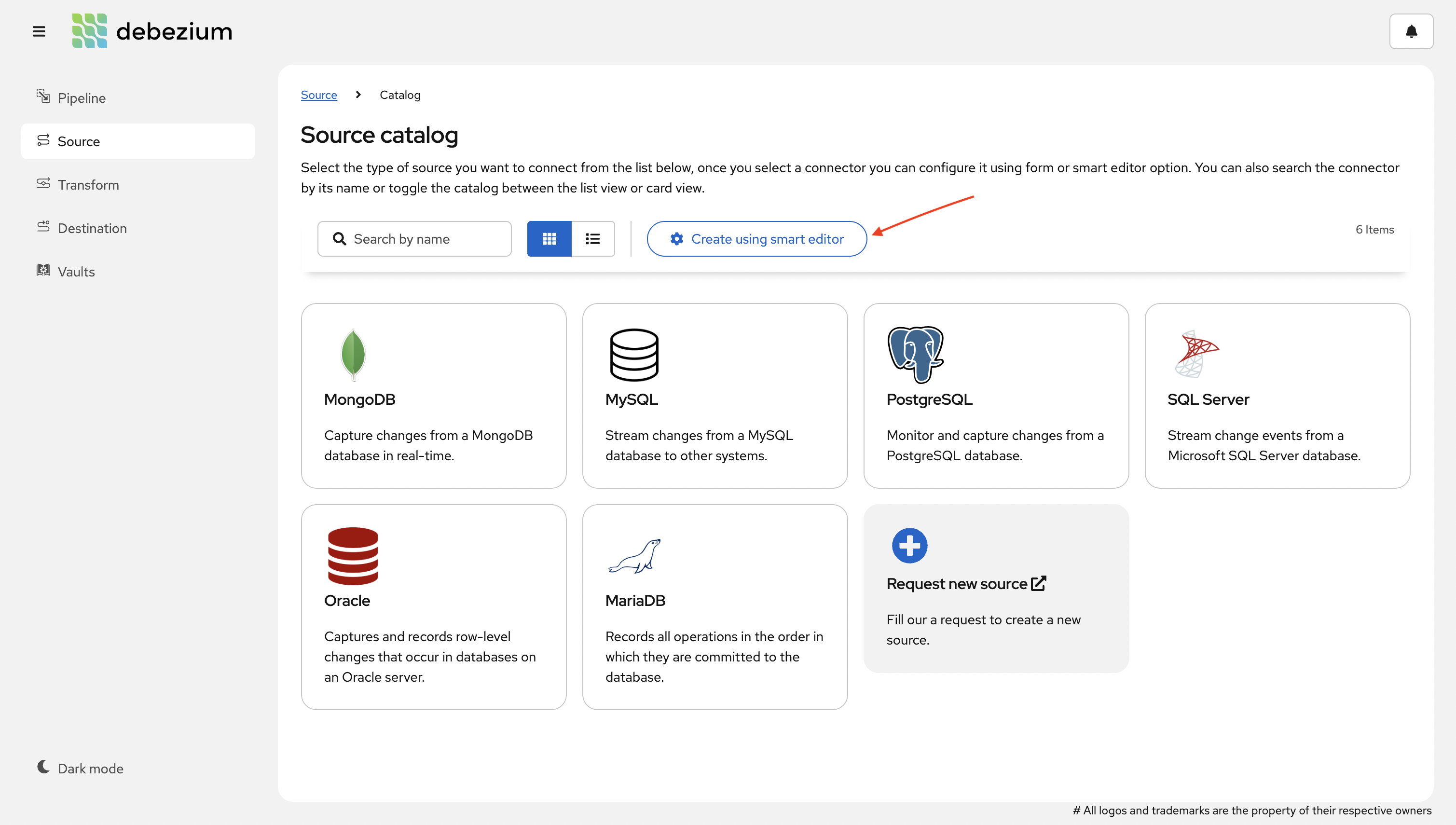Toggle the hamburger navigation menu
Viewport: 1456px width, 825px height.
[x=39, y=32]
